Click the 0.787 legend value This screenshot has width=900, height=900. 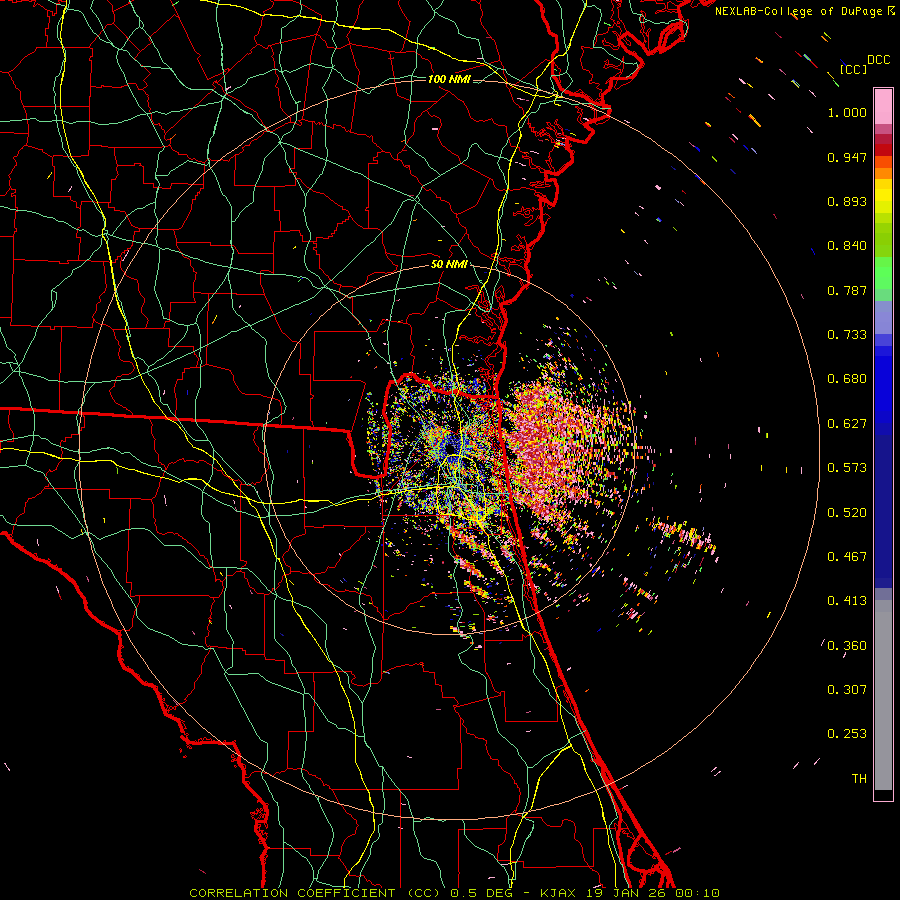(x=847, y=290)
